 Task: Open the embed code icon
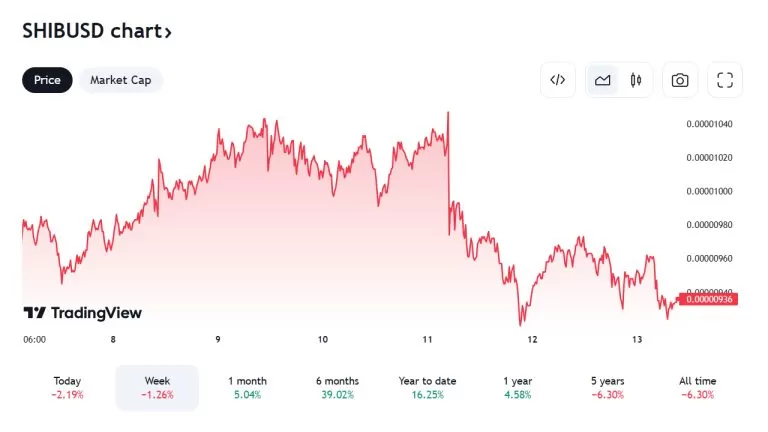tap(558, 80)
